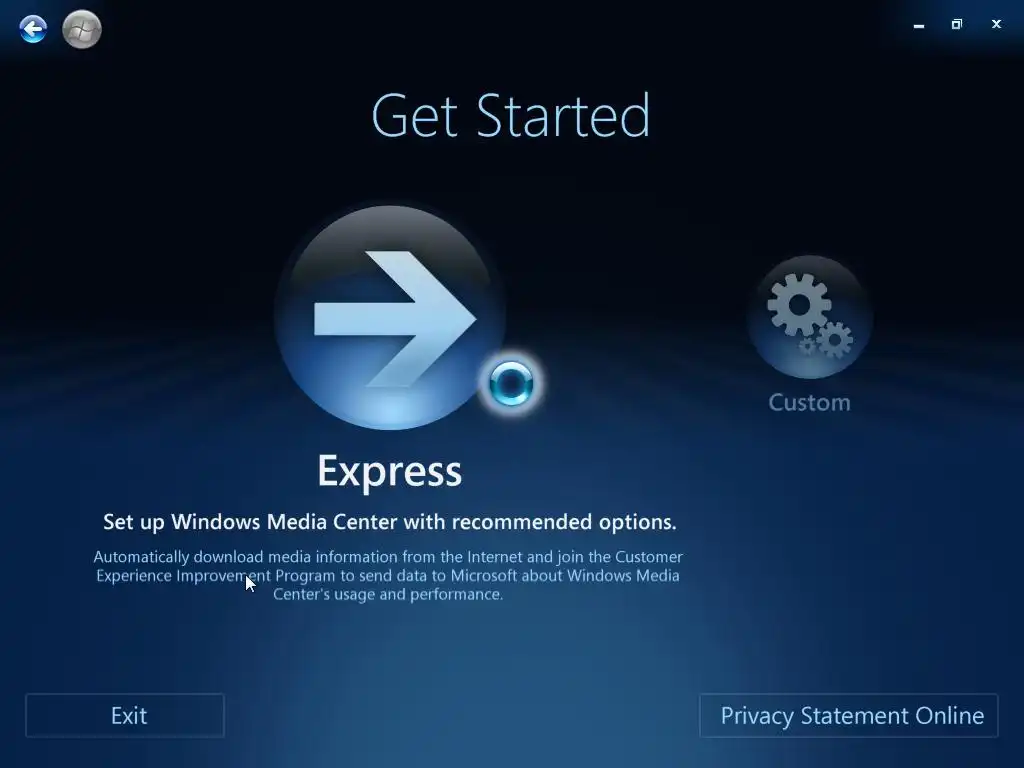The height and width of the screenshot is (768, 1024).
Task: Select the Express label text
Action: click(x=390, y=471)
